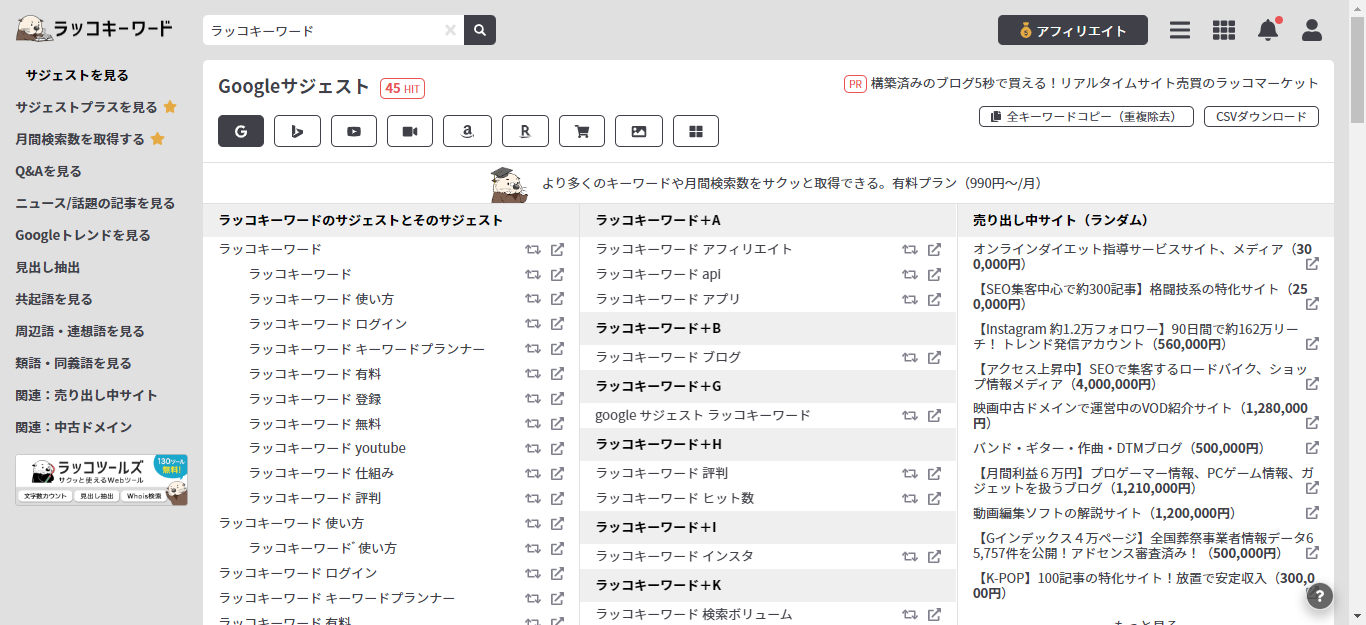Viewport: 1366px width, 625px height.
Task: Click the ラッコキーワード logo
Action: tap(94, 29)
